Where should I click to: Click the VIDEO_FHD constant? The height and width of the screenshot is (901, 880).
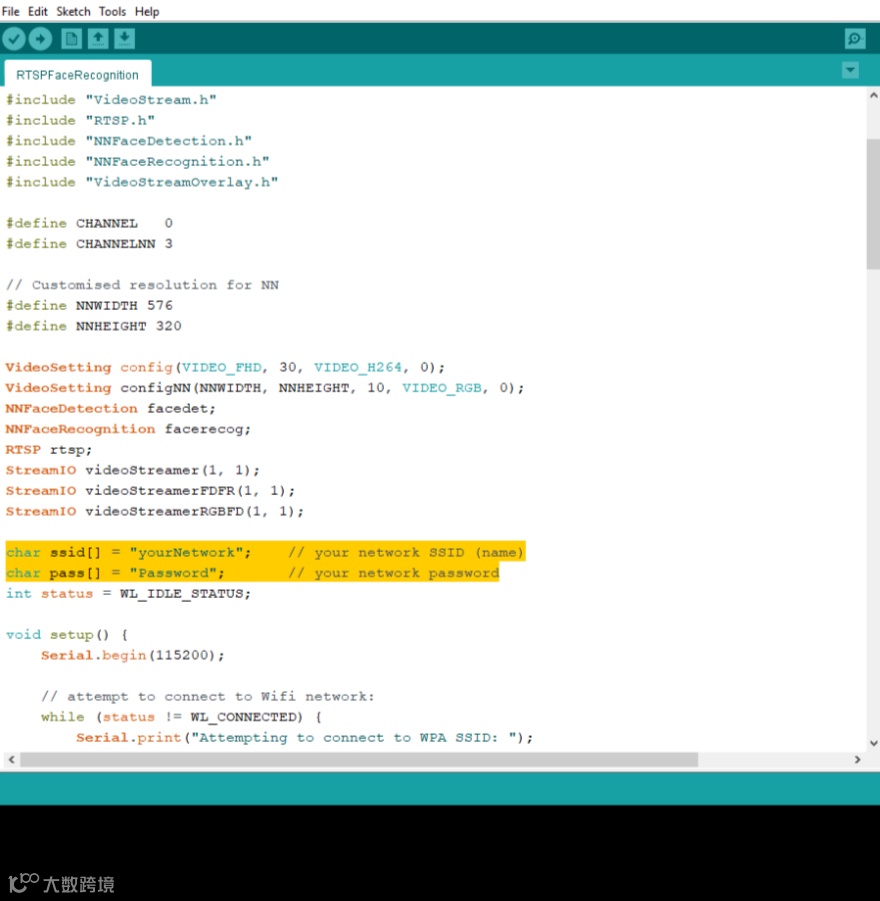pos(222,368)
